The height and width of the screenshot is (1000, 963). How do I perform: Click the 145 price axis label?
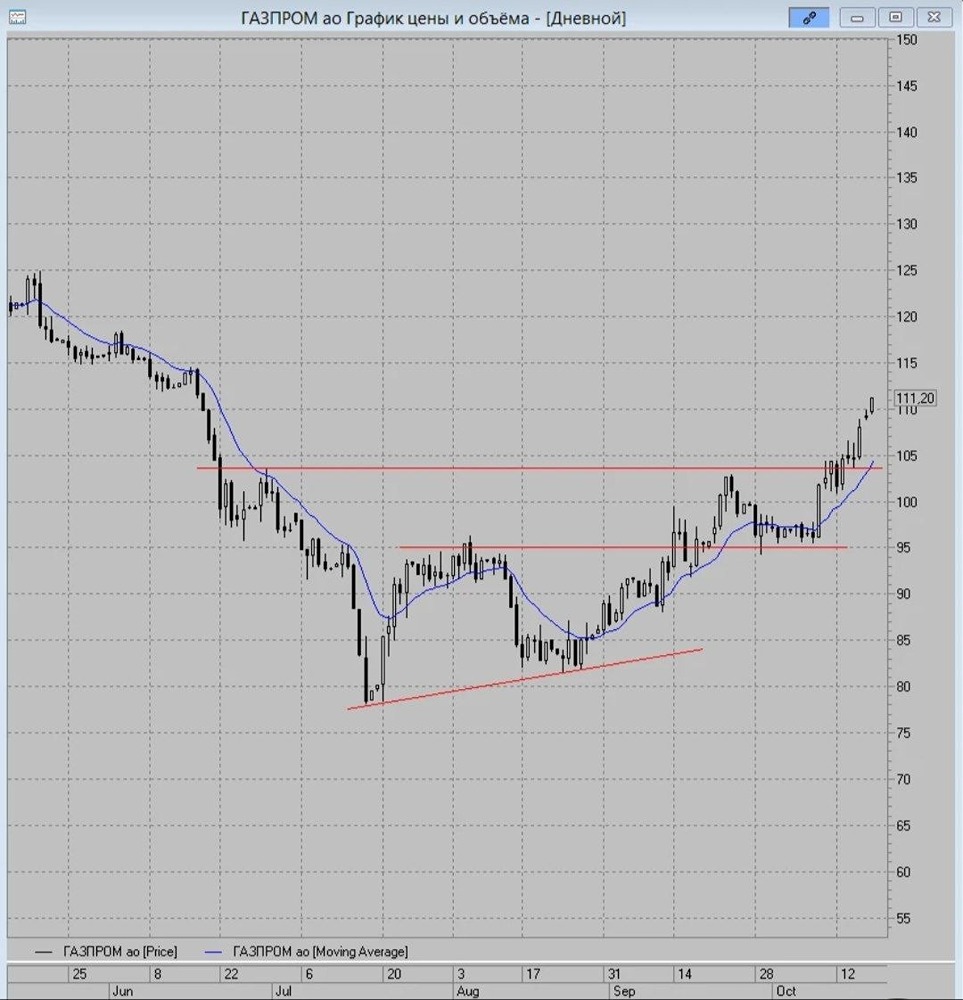pos(906,86)
